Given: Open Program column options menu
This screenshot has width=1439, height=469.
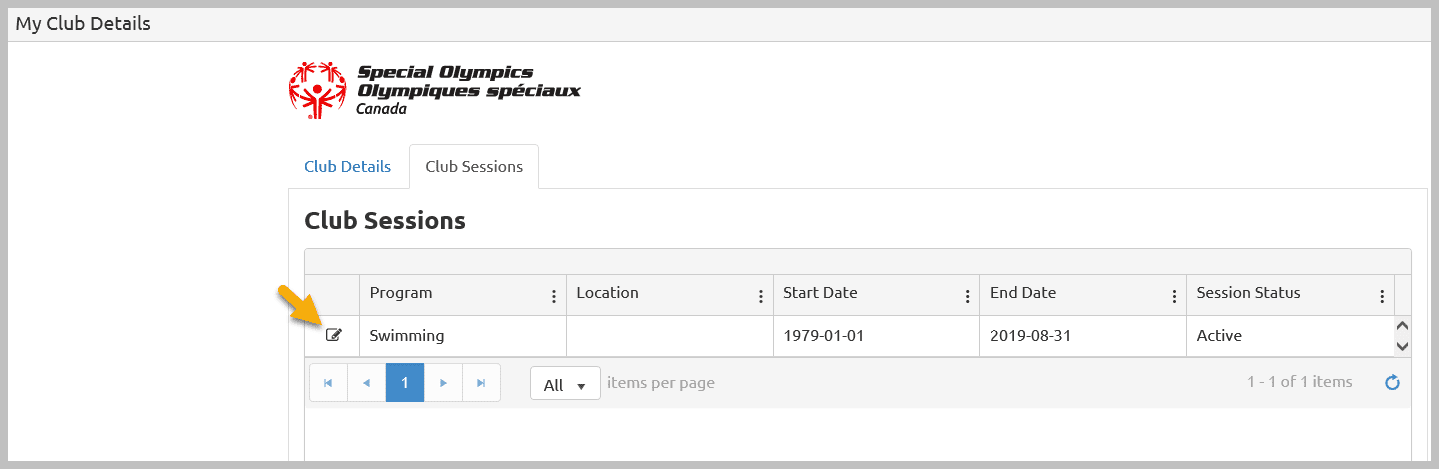Looking at the screenshot, I should (554, 296).
